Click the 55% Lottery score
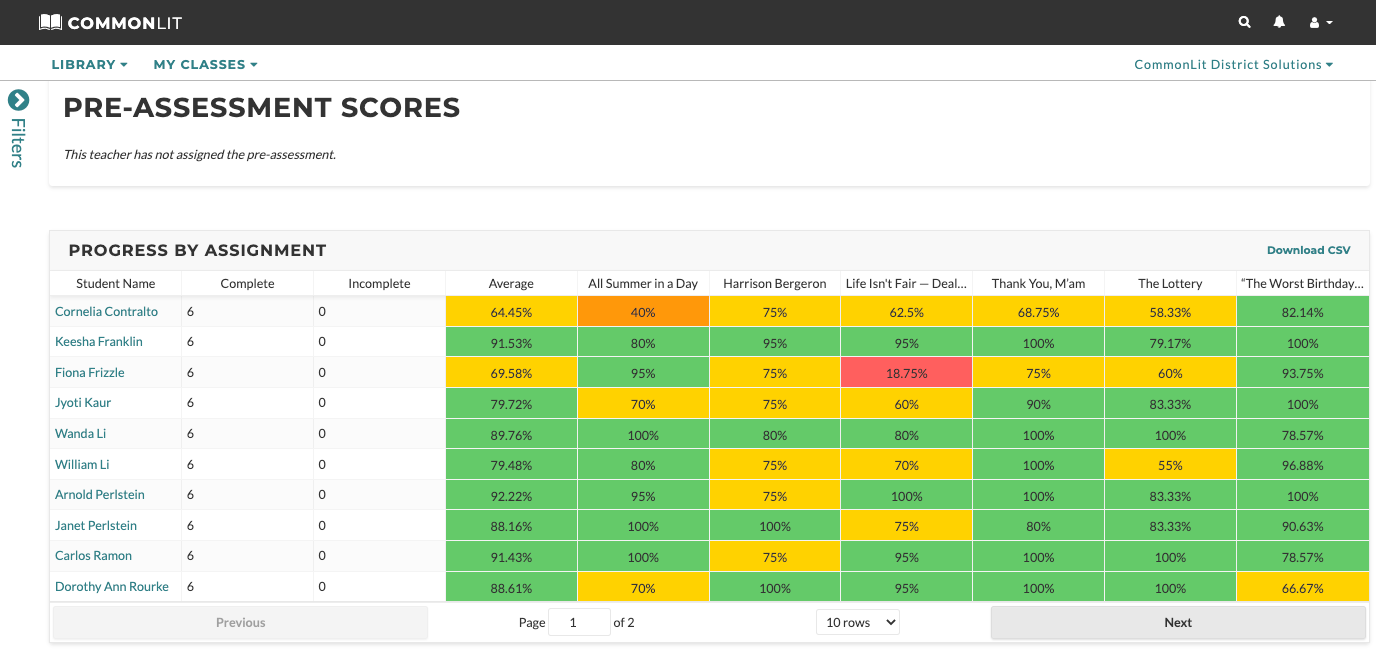This screenshot has width=1376, height=652. click(x=1170, y=465)
